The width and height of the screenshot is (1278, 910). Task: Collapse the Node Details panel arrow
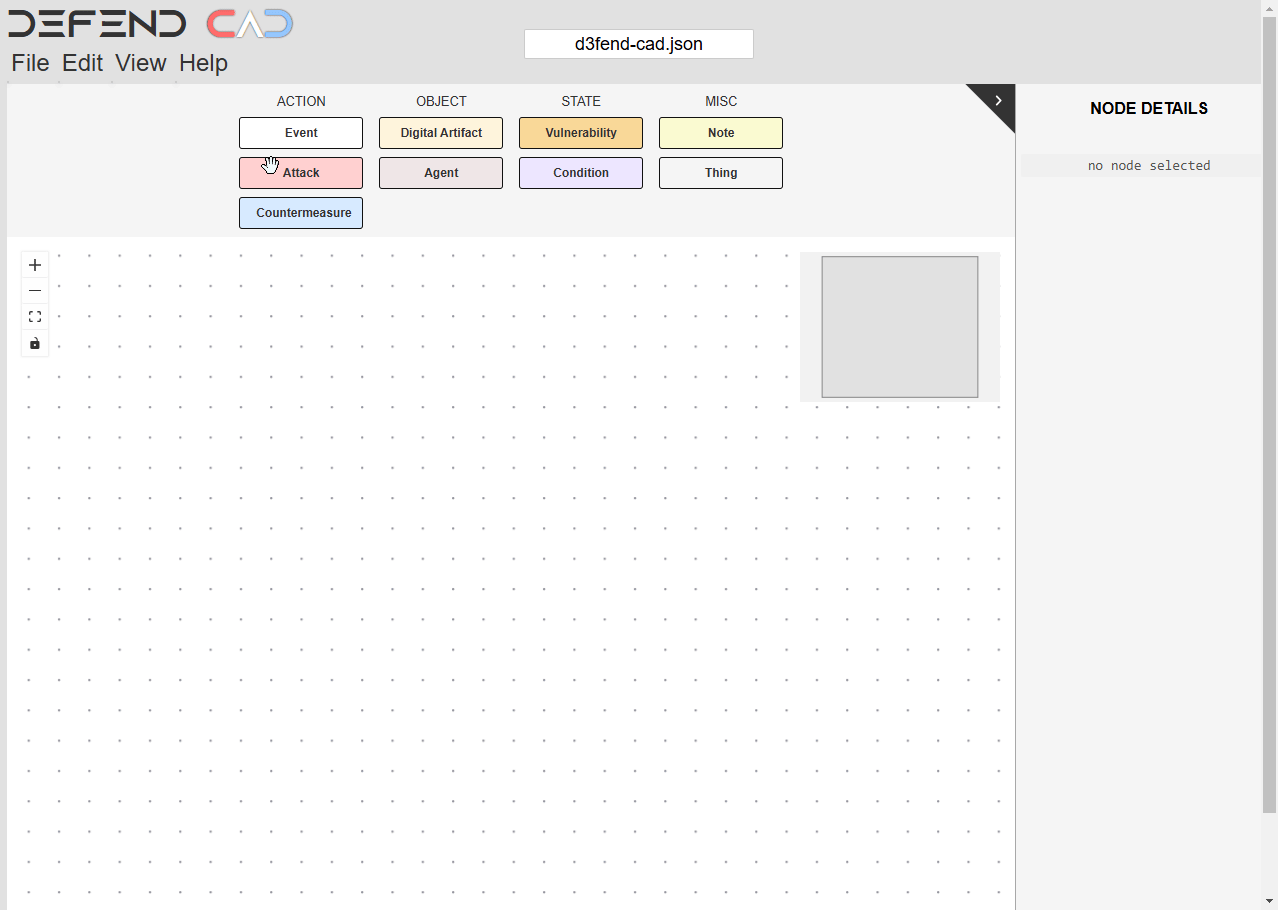click(998, 101)
